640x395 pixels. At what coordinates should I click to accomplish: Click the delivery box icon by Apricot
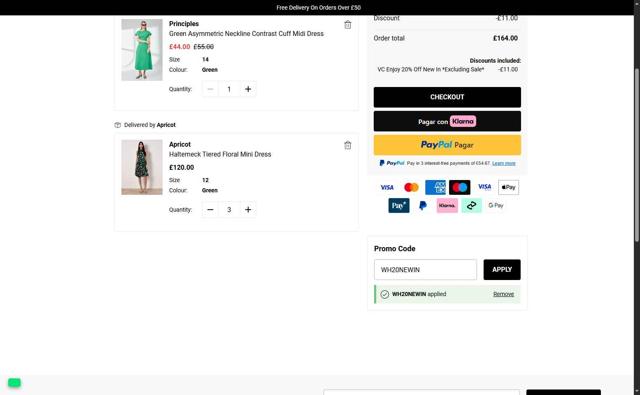(118, 125)
